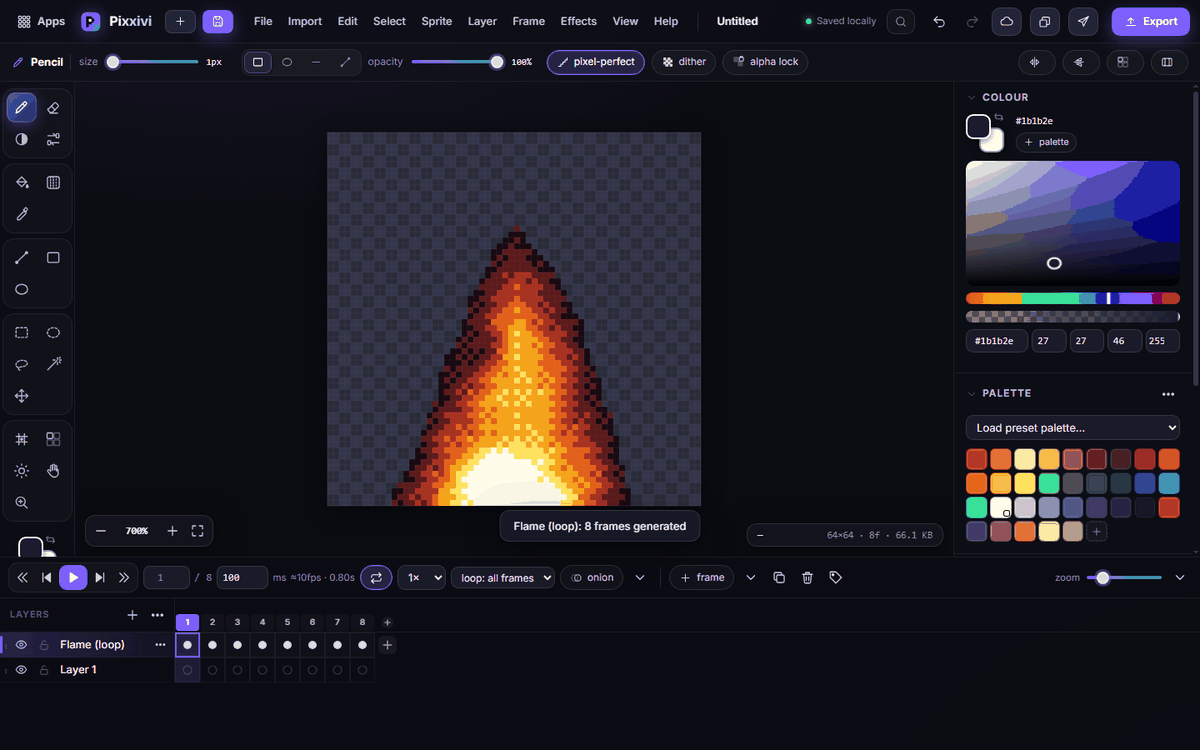The image size is (1200, 750).
Task: Select the Pencil tool in the left toolbar
Action: click(x=22, y=107)
